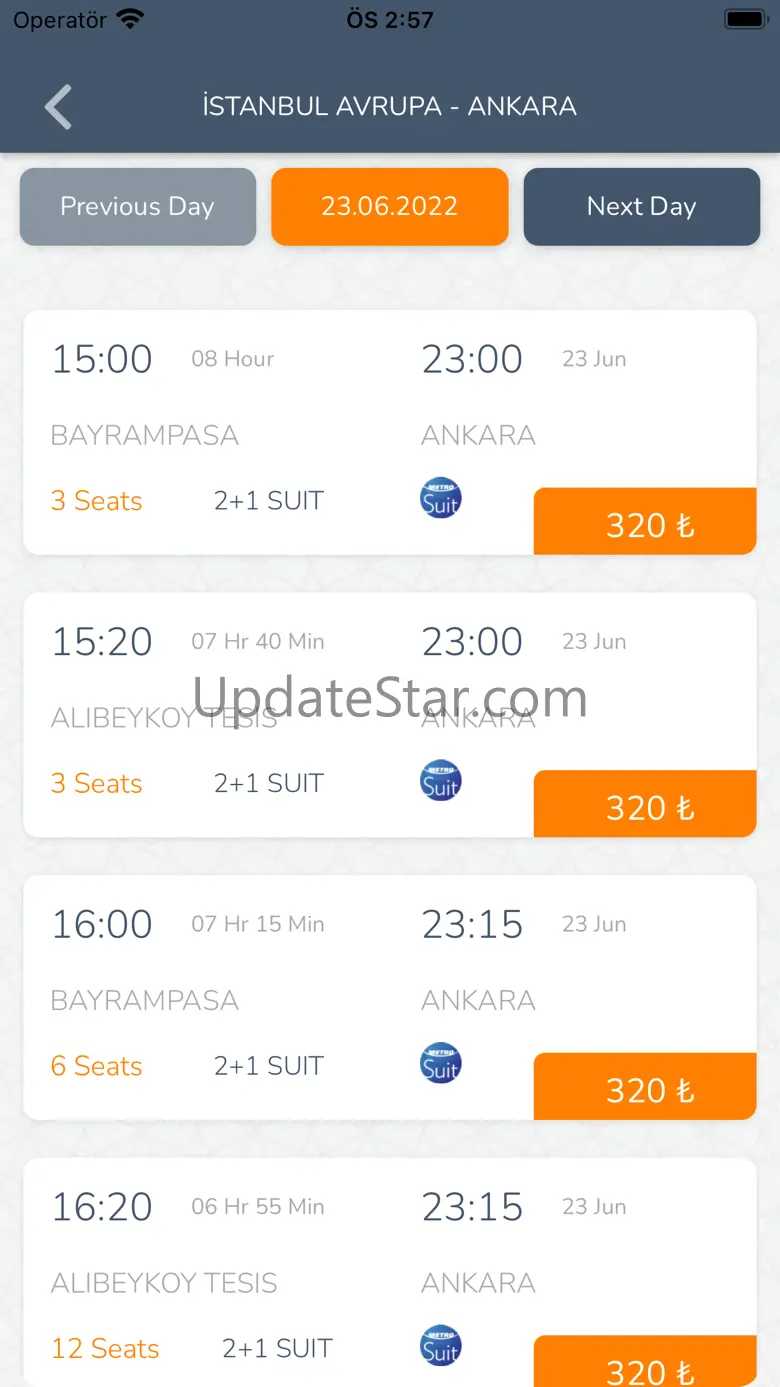Viewport: 780px width, 1387px height.
Task: Select the 320 ₺ price for 15:20 departure
Action: 645,805
